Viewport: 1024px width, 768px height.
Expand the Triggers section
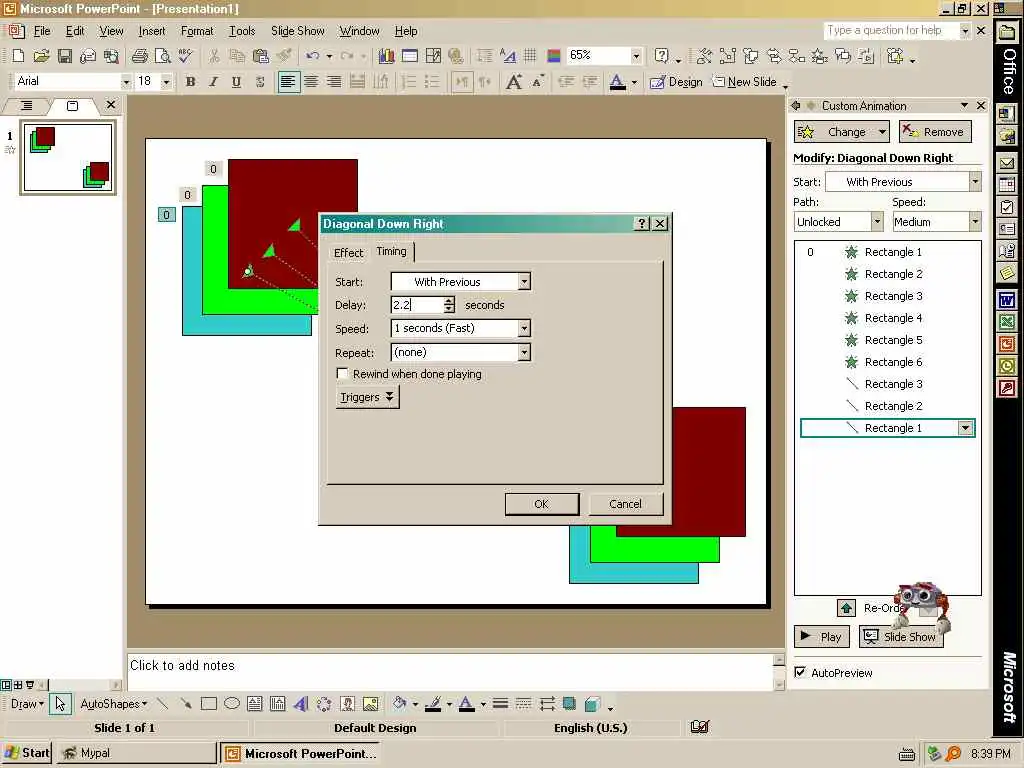[x=367, y=397]
